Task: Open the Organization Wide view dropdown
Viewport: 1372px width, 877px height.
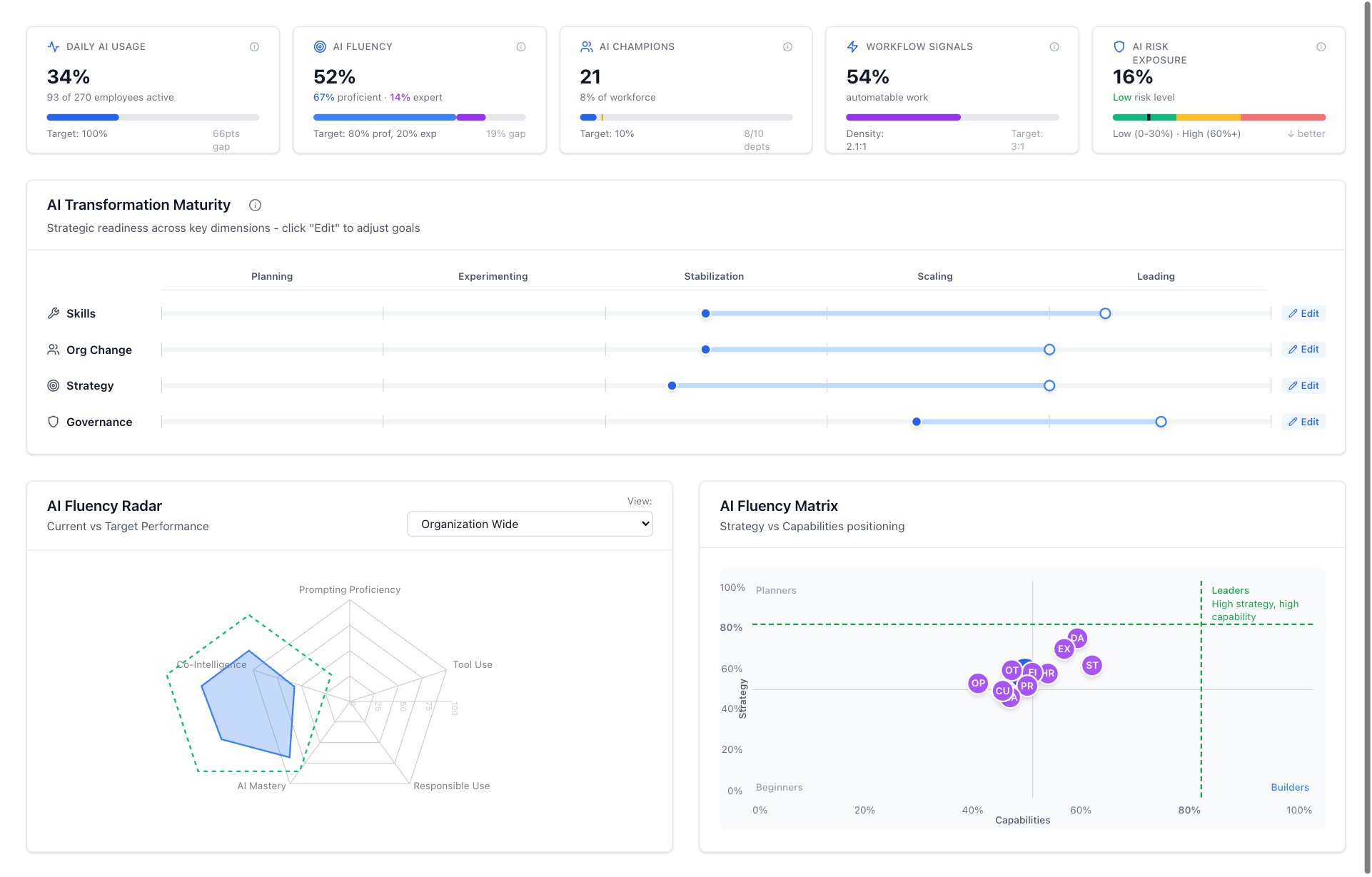Action: pyautogui.click(x=530, y=524)
